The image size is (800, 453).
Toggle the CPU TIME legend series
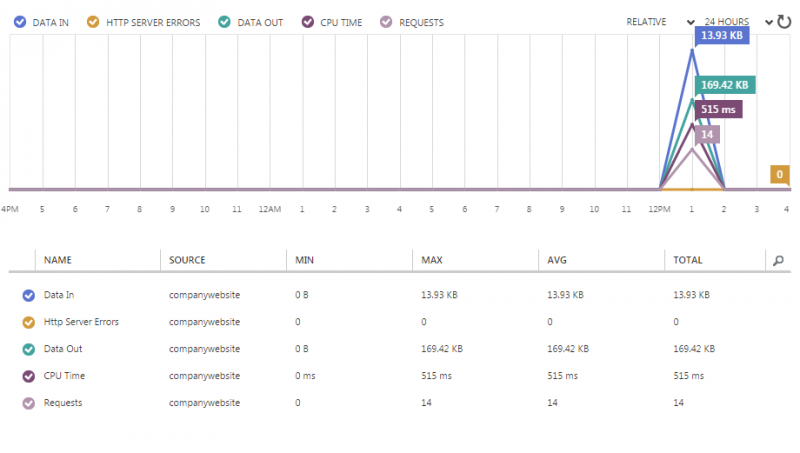[x=334, y=22]
